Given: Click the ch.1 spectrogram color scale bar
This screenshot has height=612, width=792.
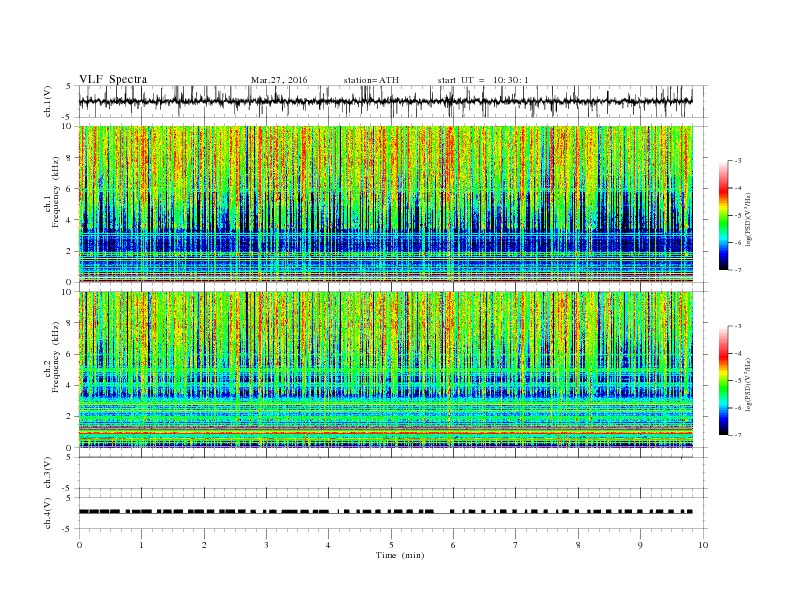Looking at the screenshot, I should pos(723,216).
